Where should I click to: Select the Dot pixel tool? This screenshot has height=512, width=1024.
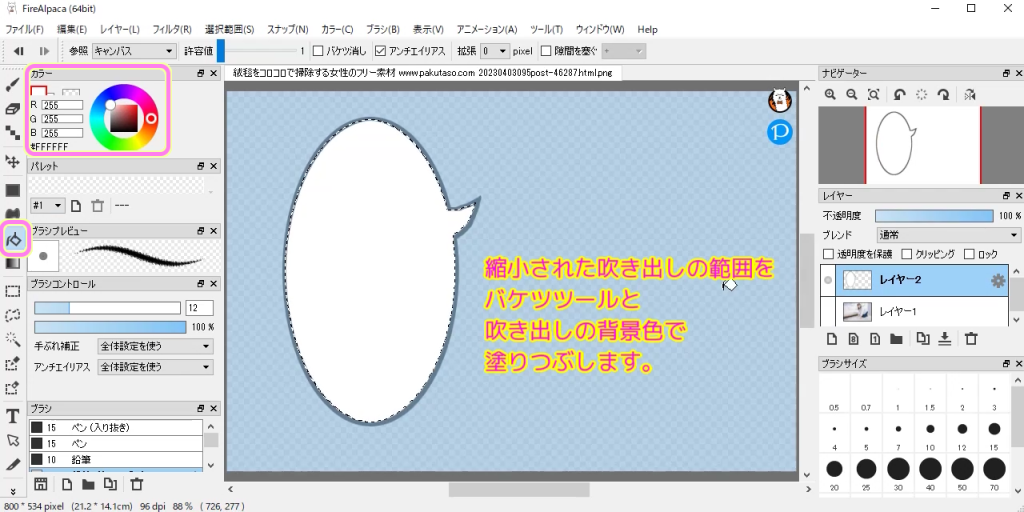tap(12, 133)
